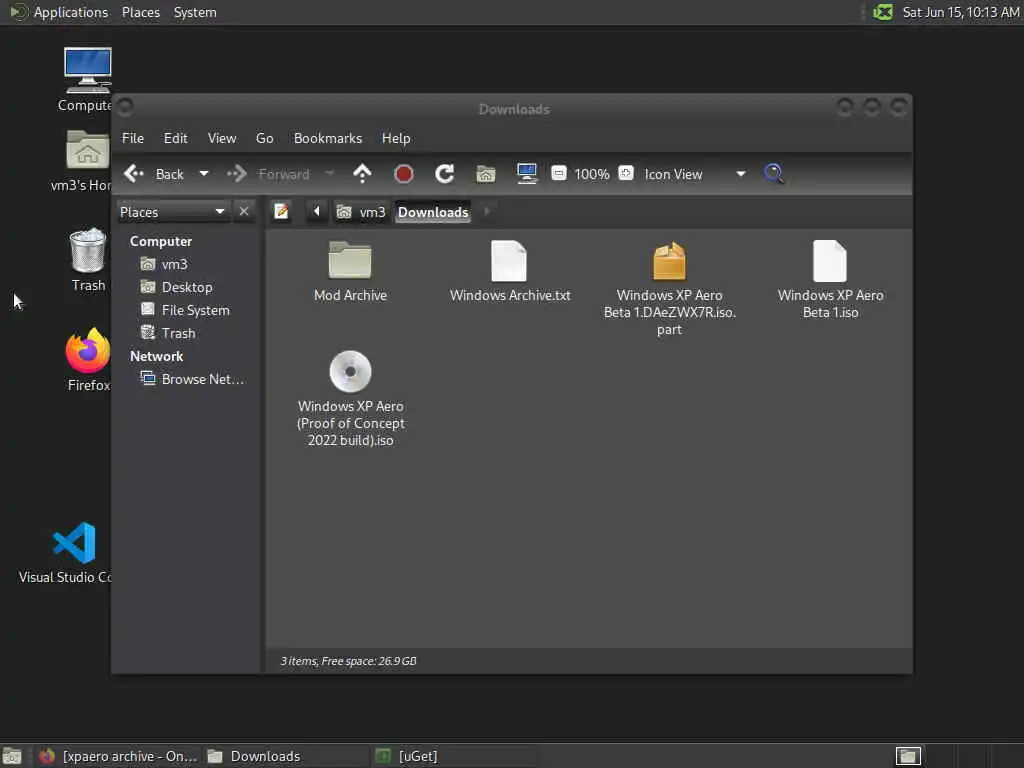Screen dimensions: 1024x768
Task: Open the Icon View mode dropdown
Action: tap(695, 174)
